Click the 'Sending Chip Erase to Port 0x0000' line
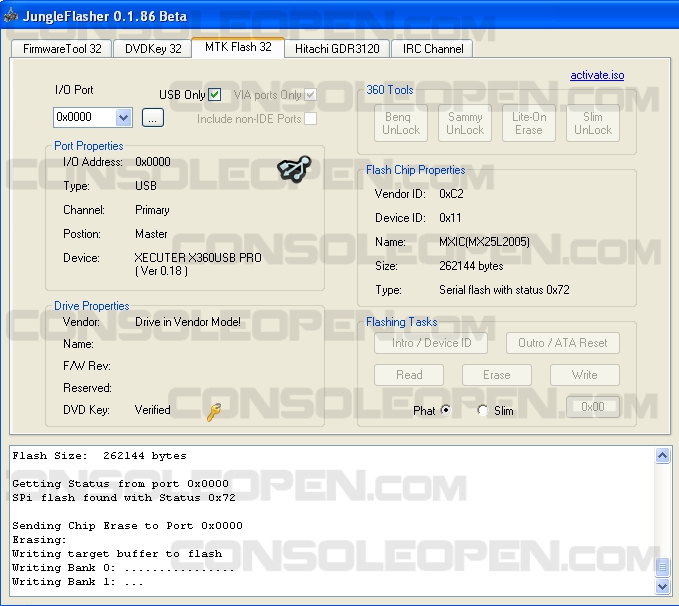This screenshot has width=679, height=606. pyautogui.click(x=127, y=526)
